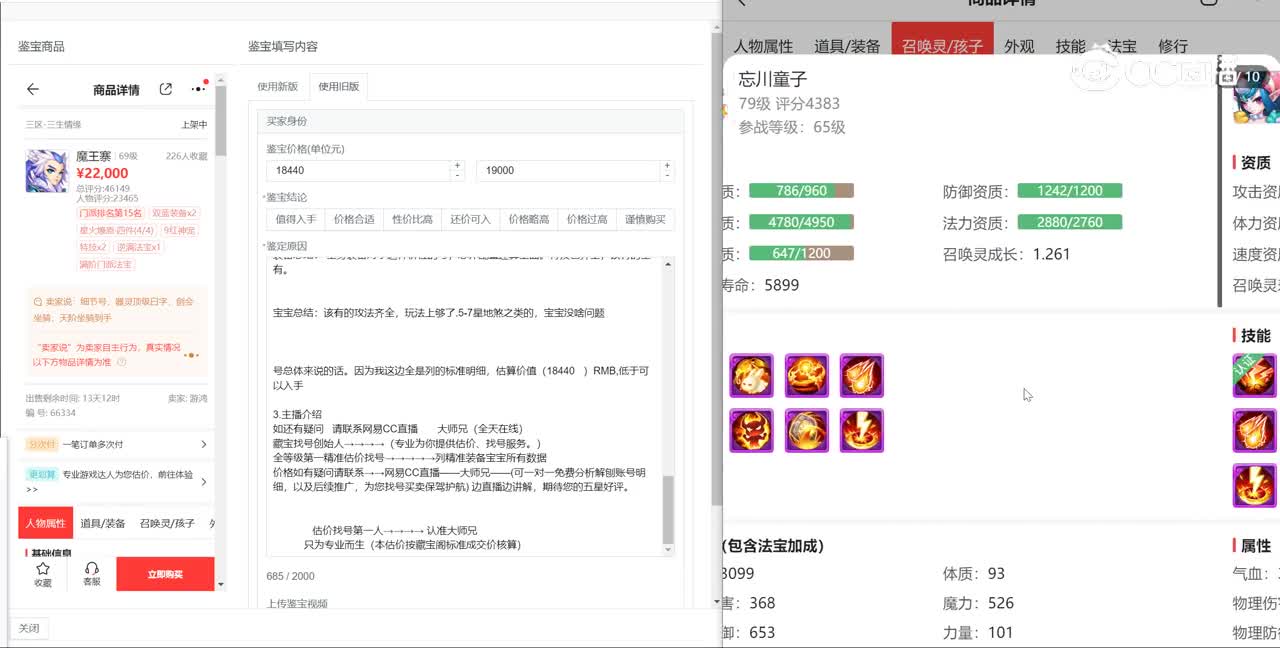Click the red 立即购买 button

click(165, 574)
